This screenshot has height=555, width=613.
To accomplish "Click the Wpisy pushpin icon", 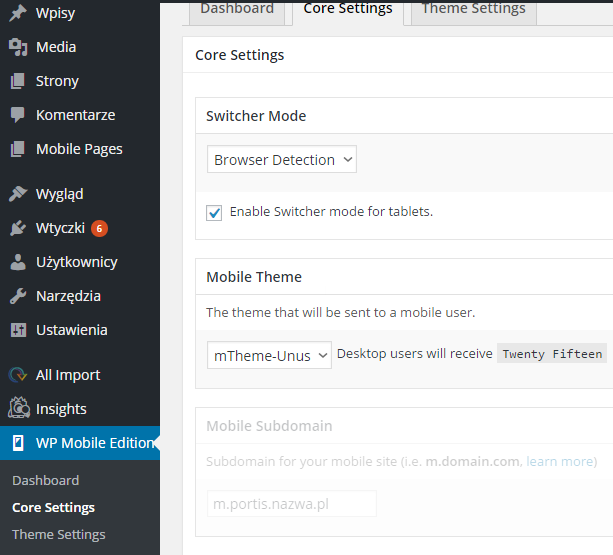I will tap(18, 13).
